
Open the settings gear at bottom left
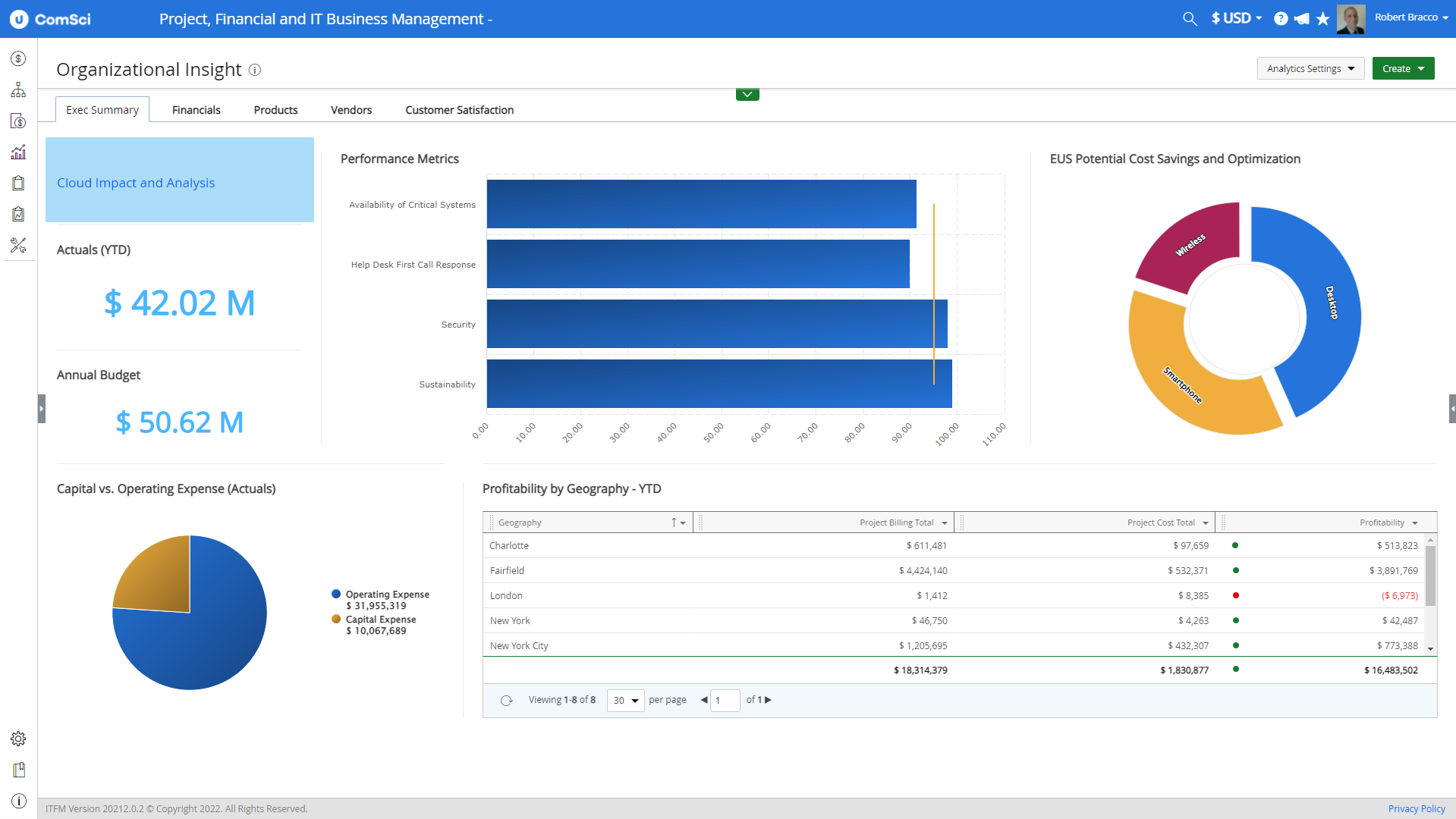click(18, 739)
